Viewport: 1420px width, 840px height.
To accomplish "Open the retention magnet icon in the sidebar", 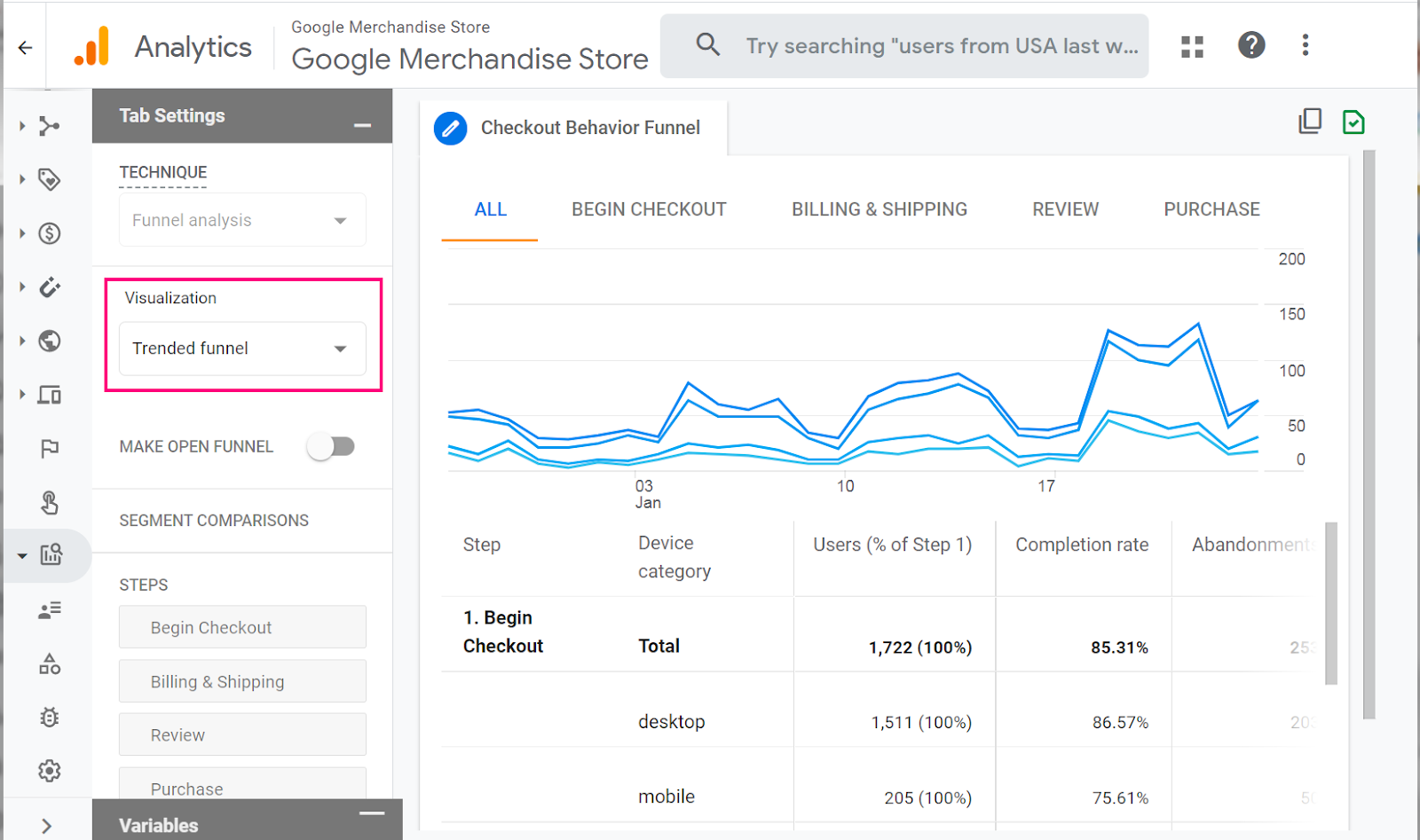I will [50, 287].
